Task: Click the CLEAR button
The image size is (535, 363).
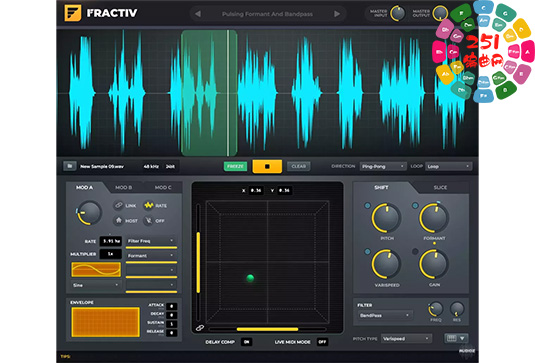Action: (299, 166)
